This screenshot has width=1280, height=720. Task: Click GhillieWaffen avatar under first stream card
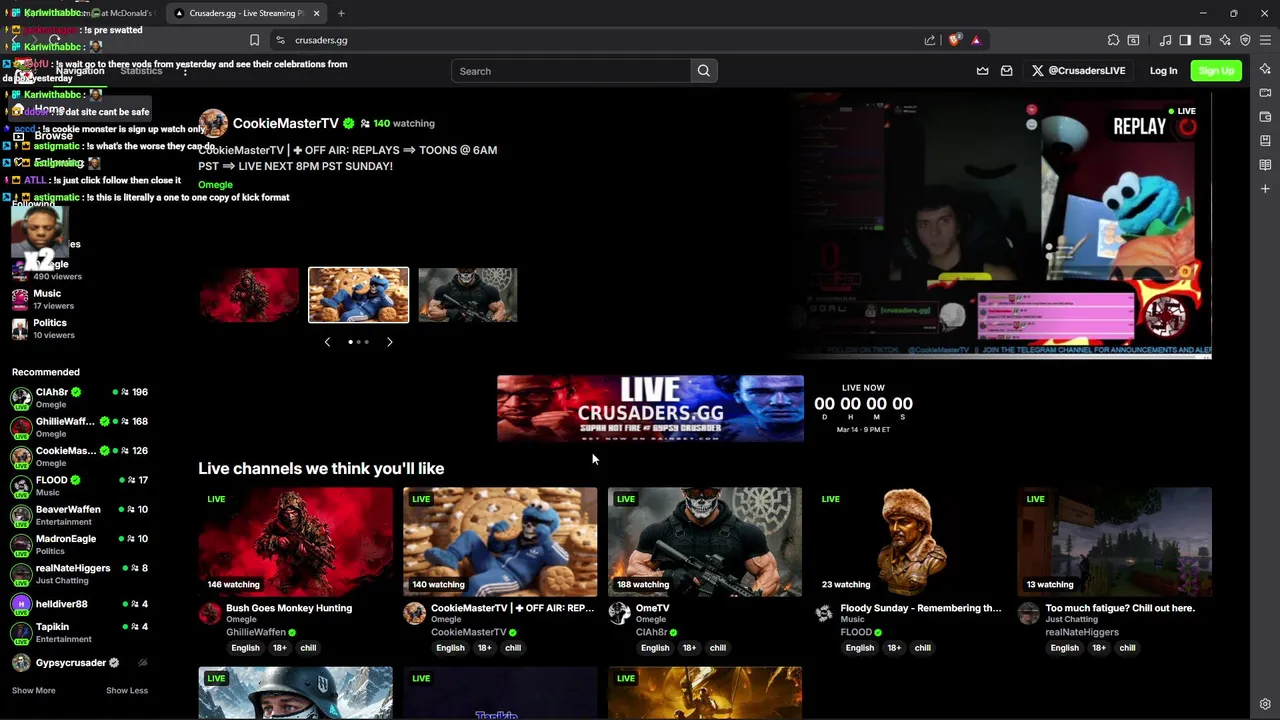210,613
